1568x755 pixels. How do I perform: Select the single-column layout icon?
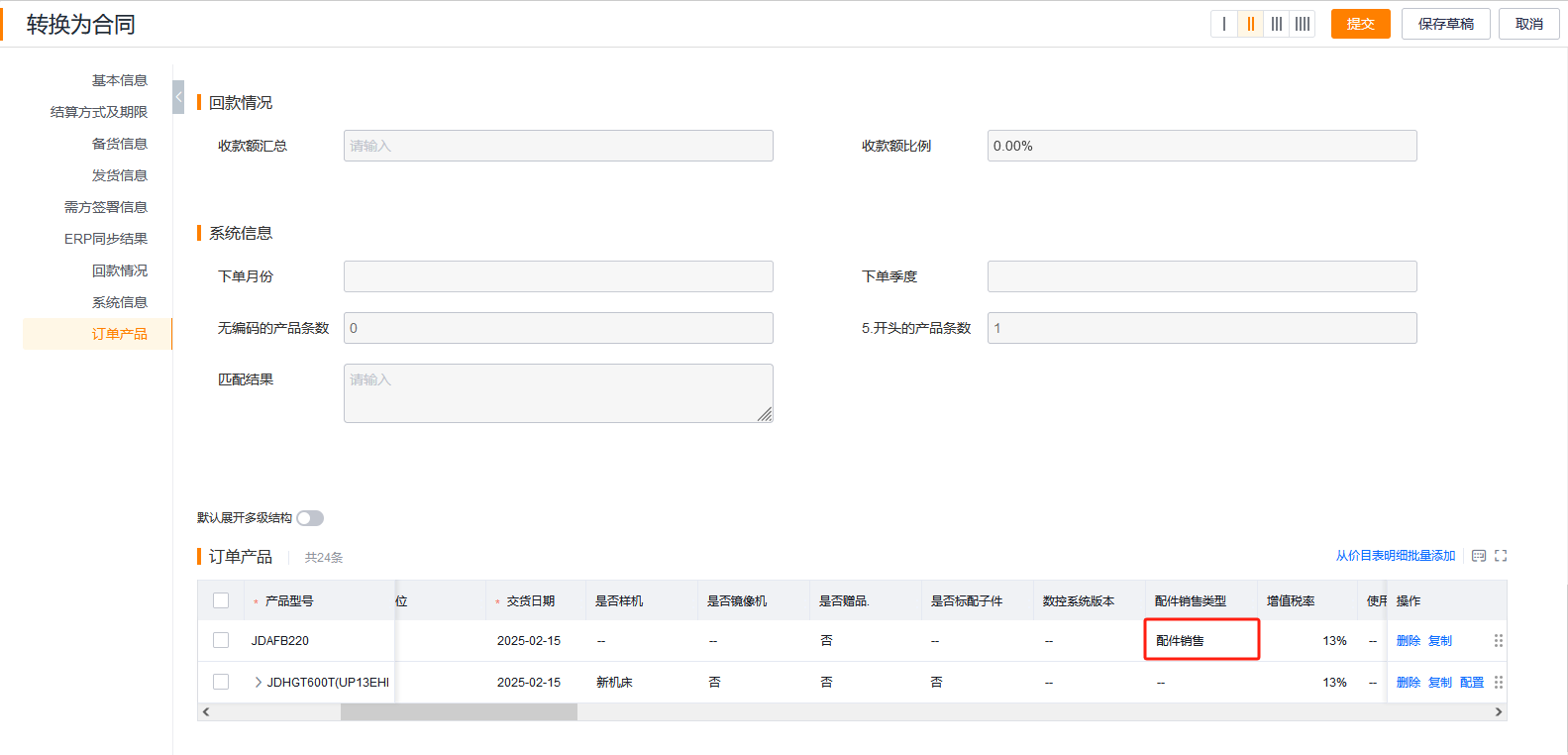click(1224, 24)
